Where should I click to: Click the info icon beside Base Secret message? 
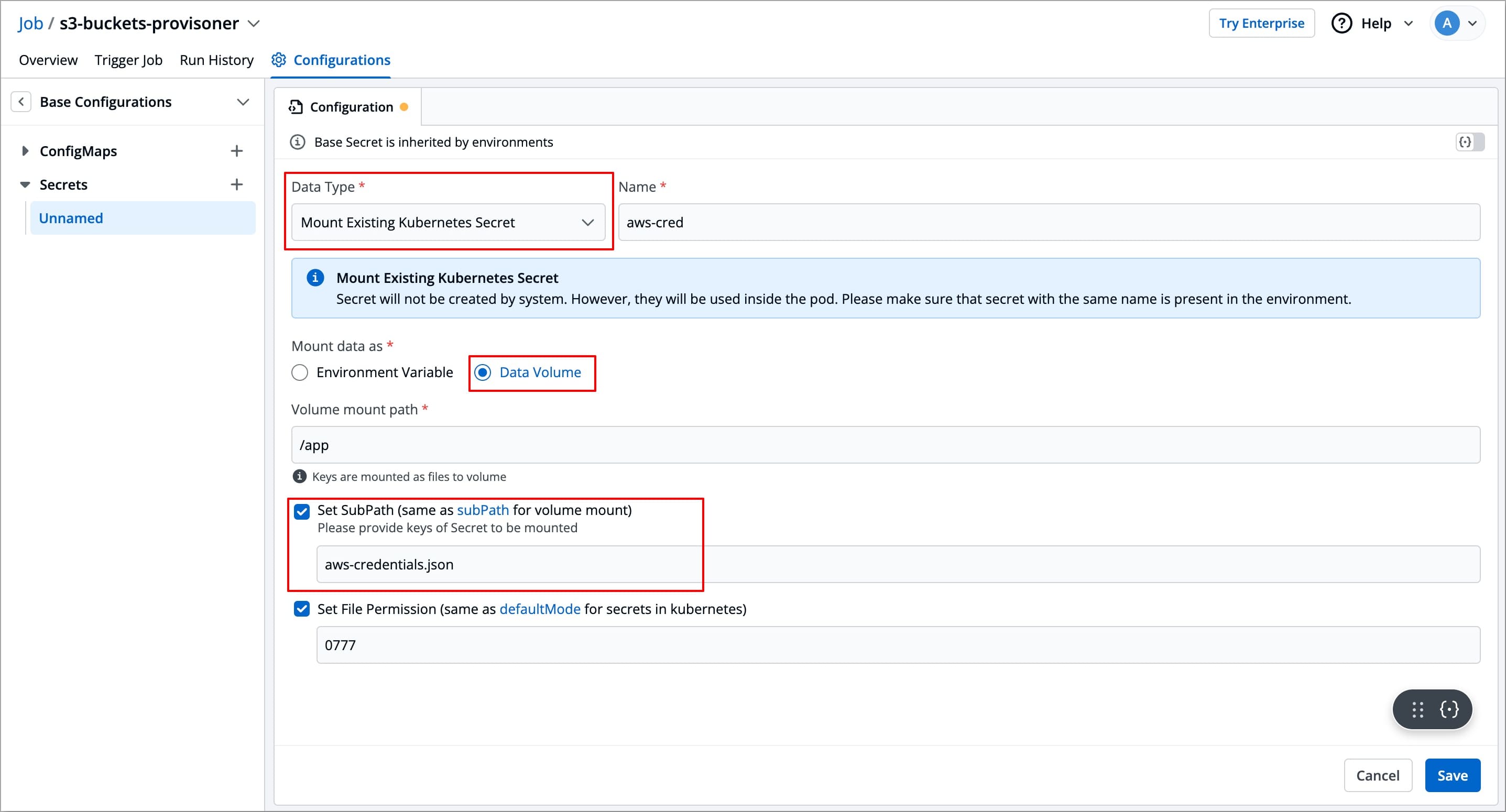pyautogui.click(x=298, y=141)
